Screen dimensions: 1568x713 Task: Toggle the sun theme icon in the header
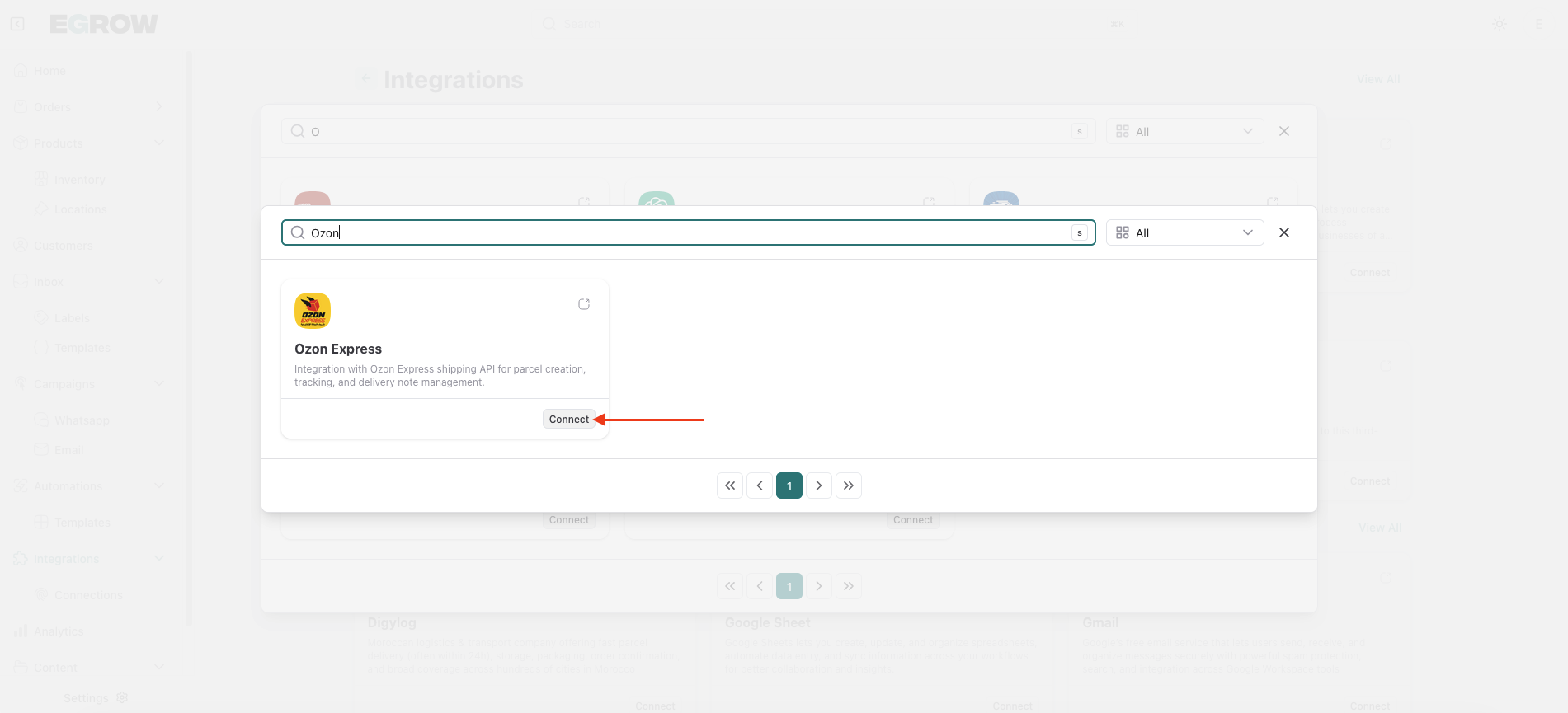tap(1500, 24)
